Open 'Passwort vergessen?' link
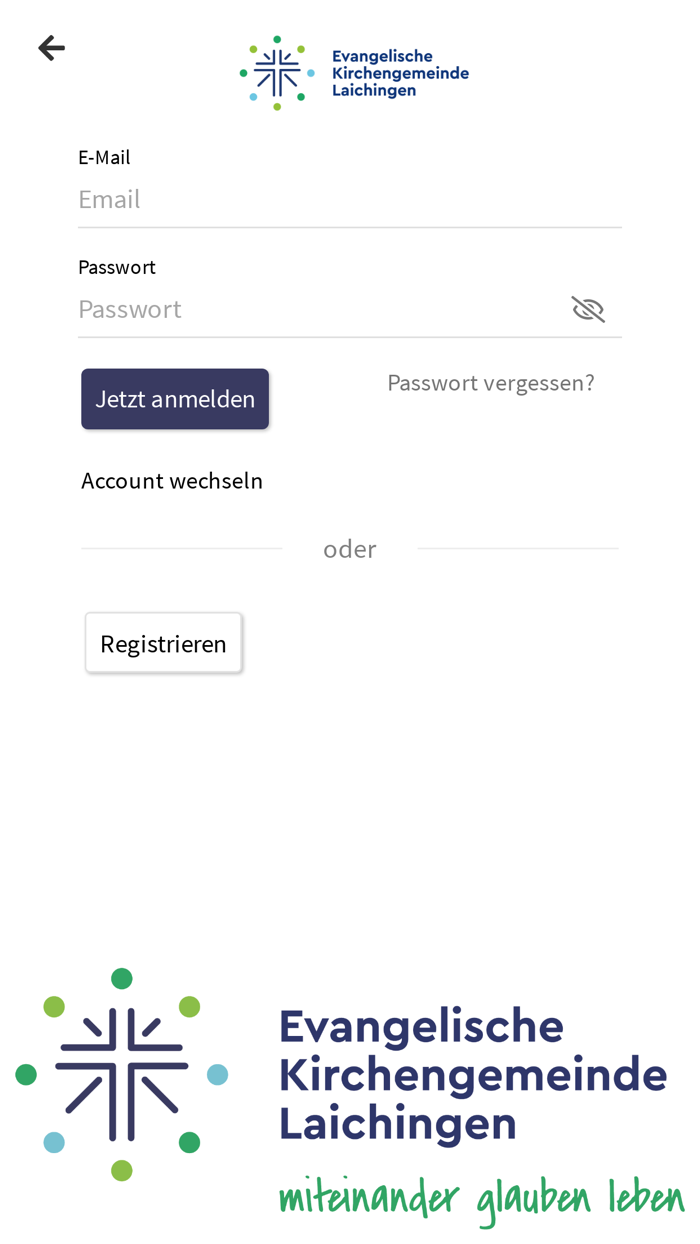Screen dimensions: 700x1244 (x=490, y=382)
